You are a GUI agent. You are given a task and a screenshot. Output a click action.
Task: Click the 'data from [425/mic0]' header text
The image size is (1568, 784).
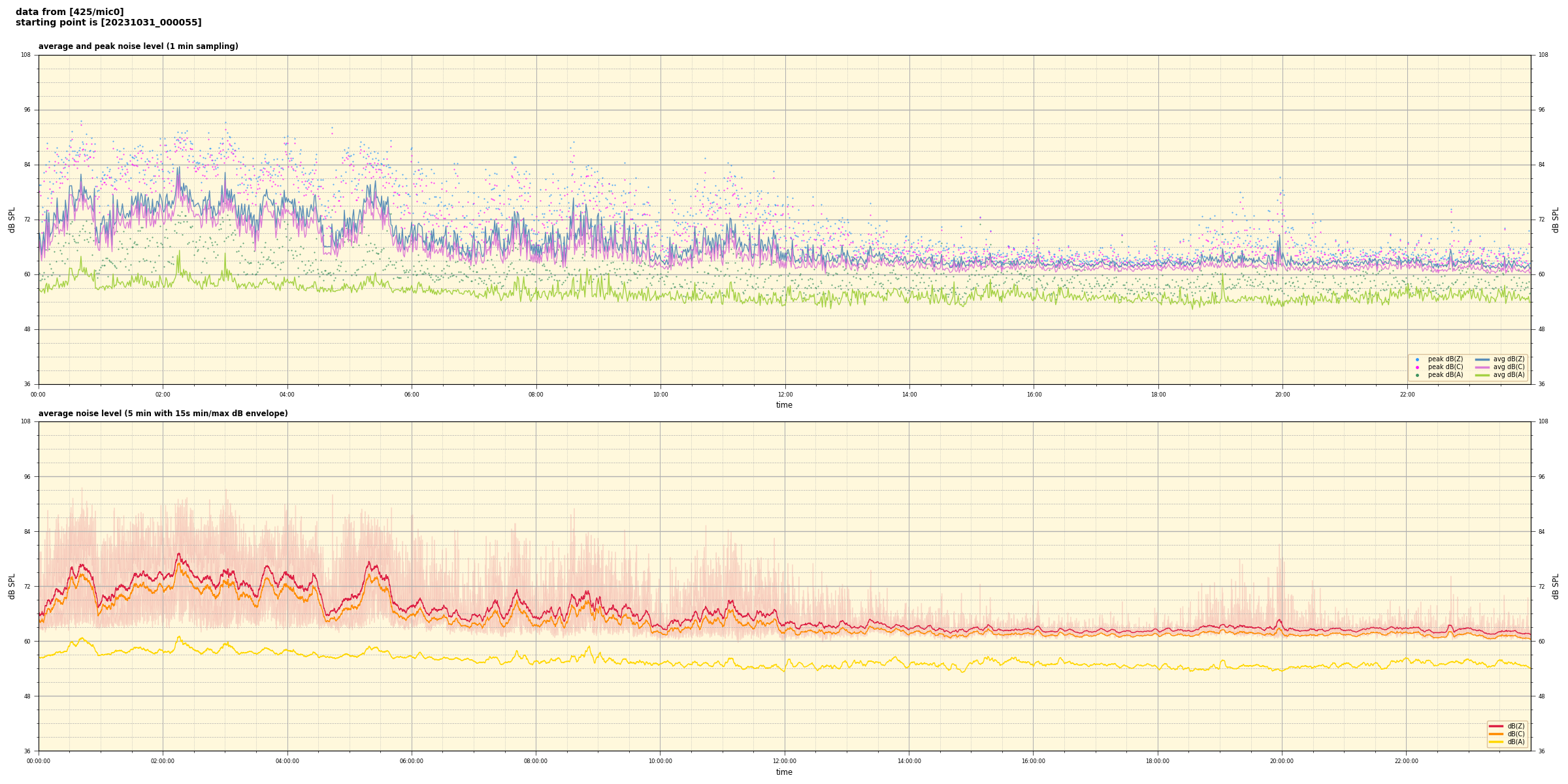69,12
